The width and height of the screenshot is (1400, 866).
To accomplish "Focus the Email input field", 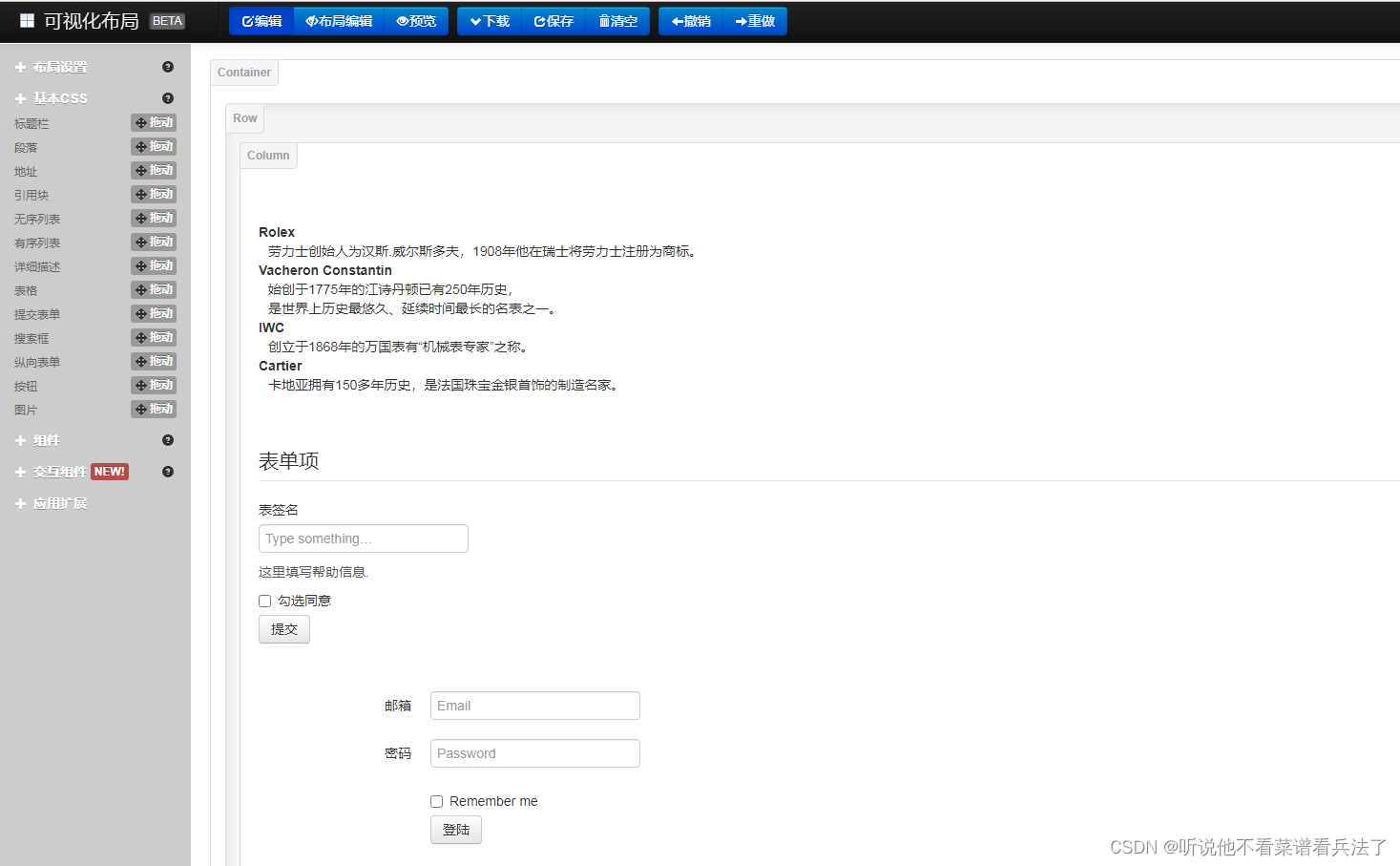I will click(535, 706).
